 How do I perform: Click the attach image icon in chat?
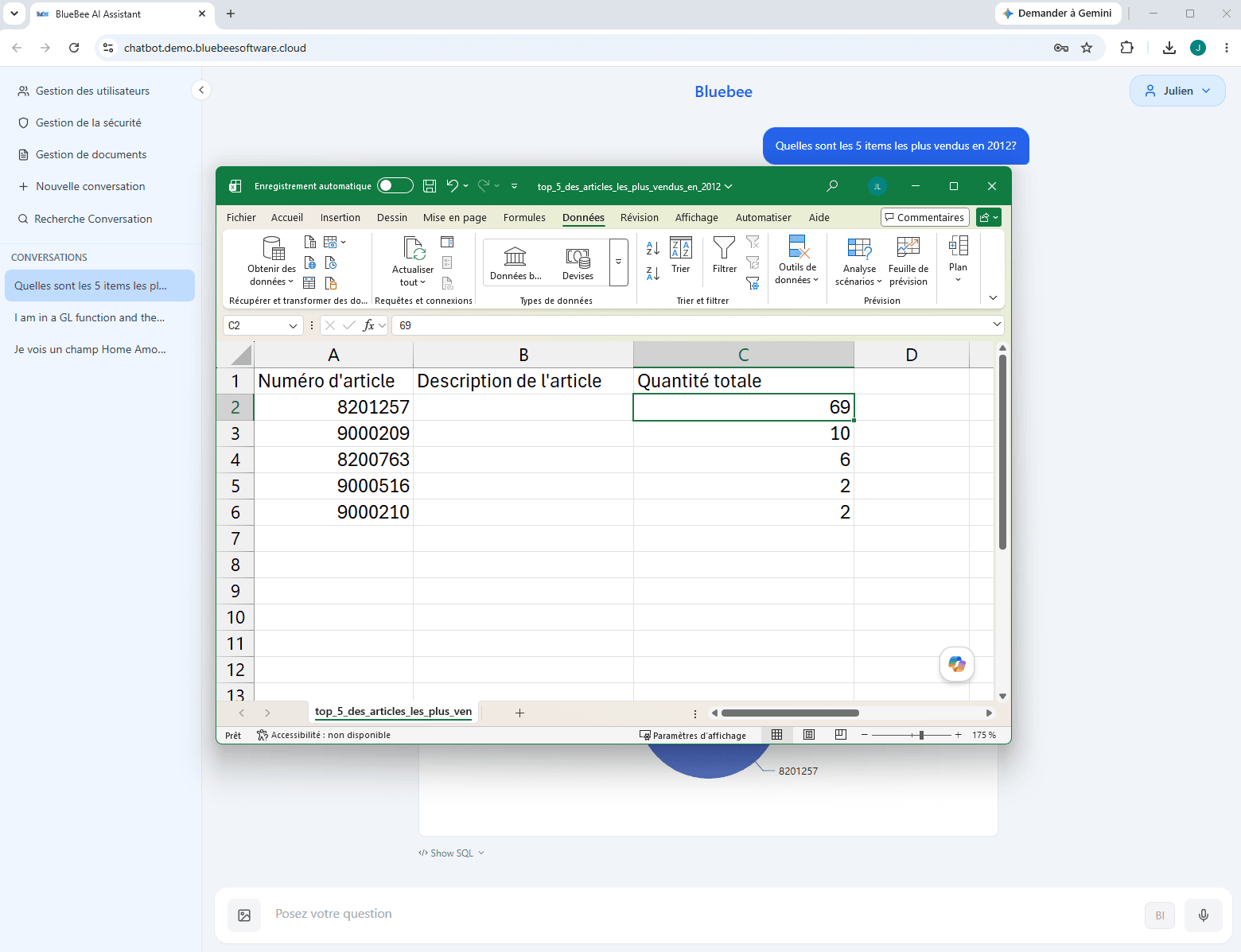click(x=244, y=915)
